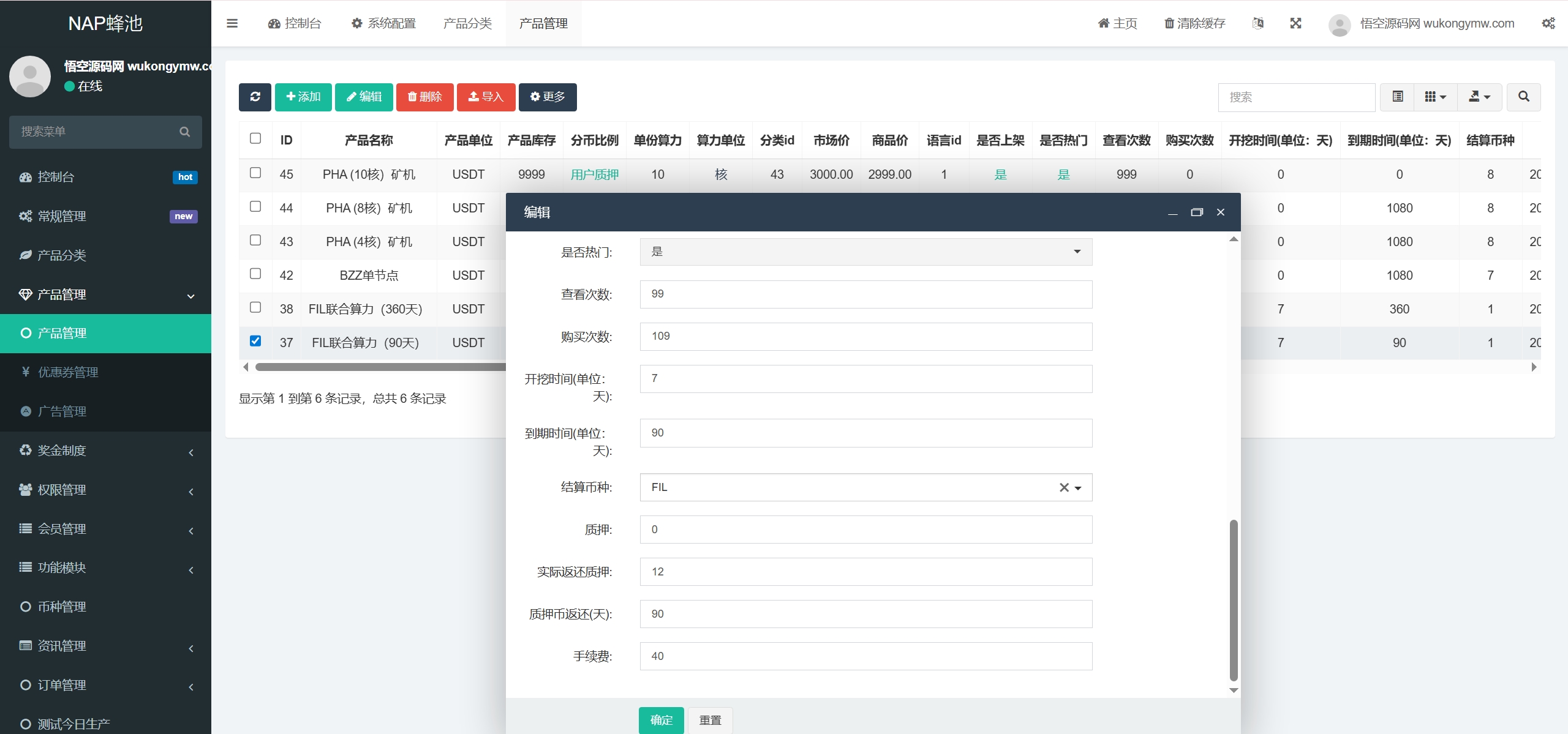
Task: Open the top-right settings gears icon
Action: click(x=1548, y=23)
